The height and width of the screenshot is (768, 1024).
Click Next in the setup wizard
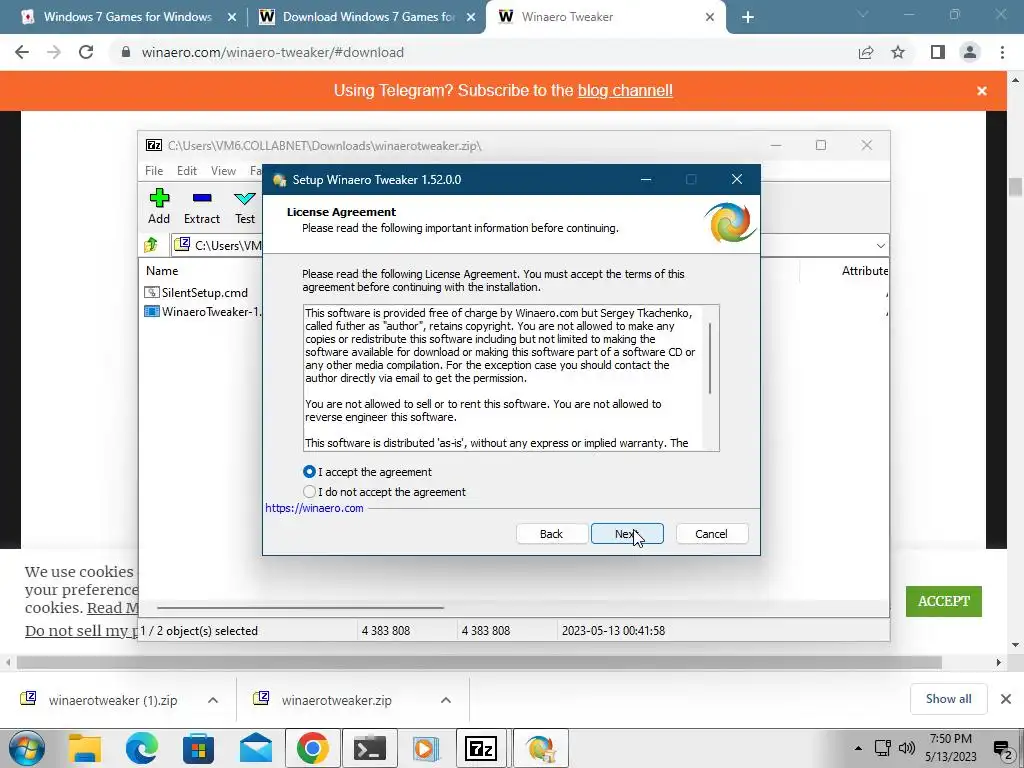tap(627, 534)
